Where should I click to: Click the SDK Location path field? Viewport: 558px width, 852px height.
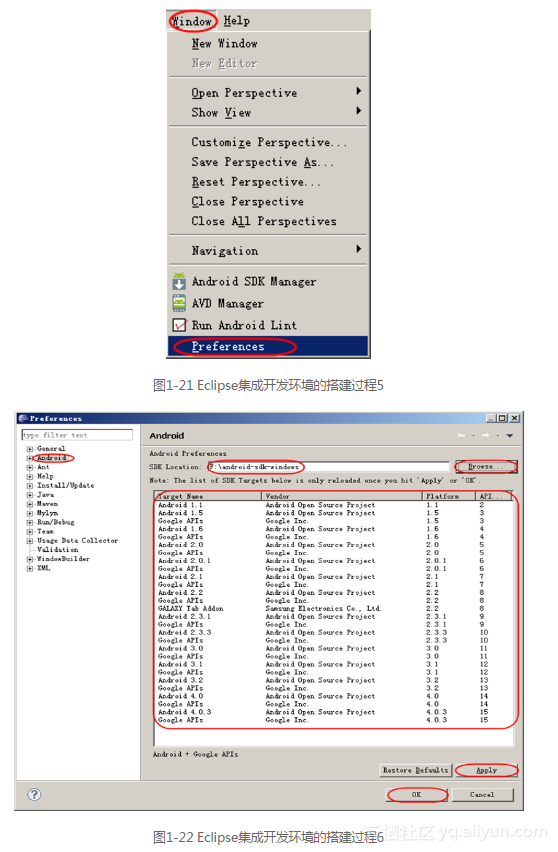(328, 467)
